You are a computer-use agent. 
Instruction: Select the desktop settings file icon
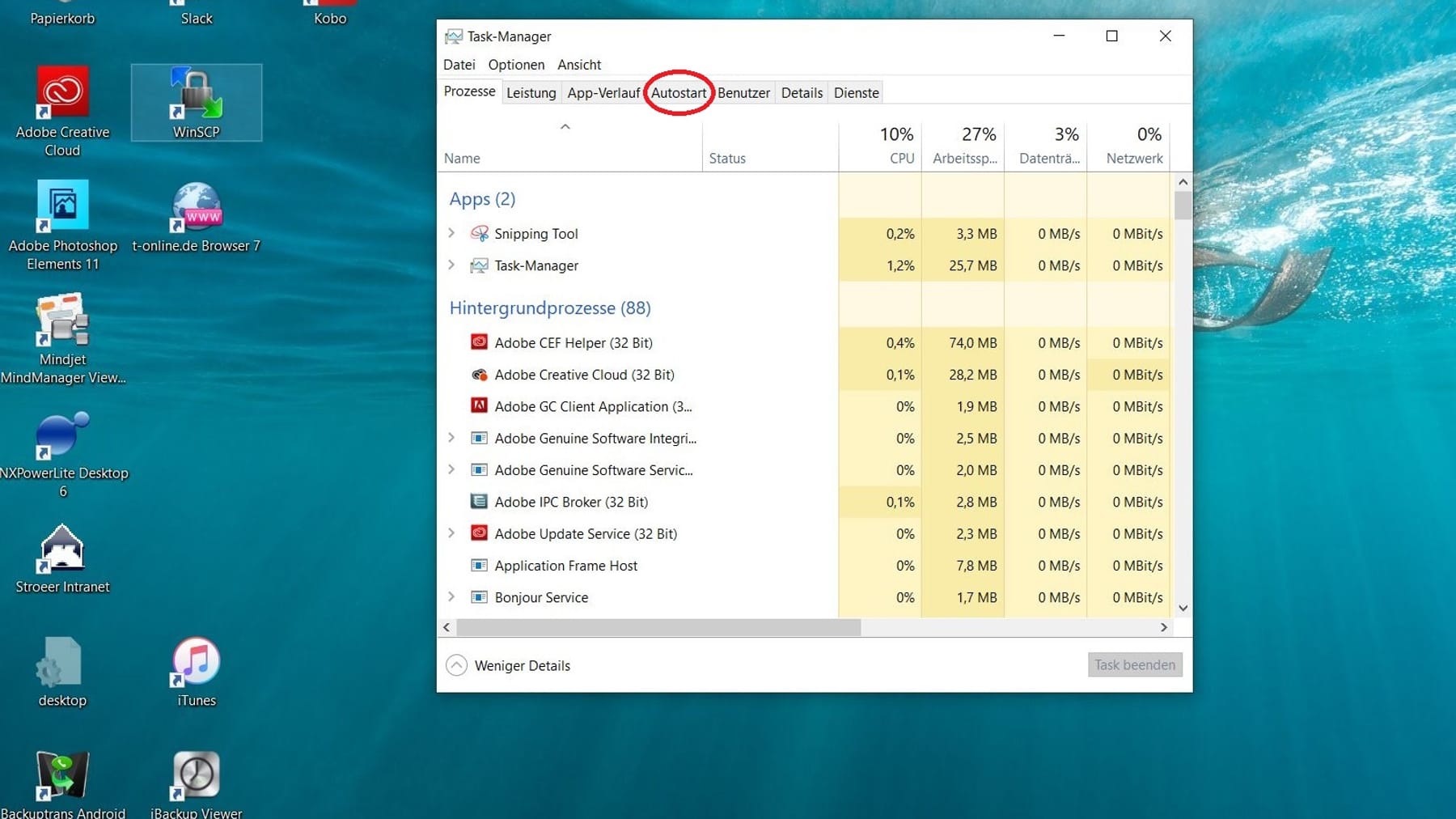tap(62, 672)
